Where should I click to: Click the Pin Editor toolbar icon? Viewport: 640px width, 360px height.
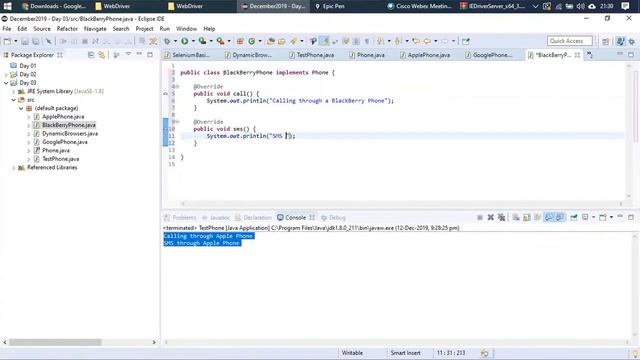[x=466, y=41]
